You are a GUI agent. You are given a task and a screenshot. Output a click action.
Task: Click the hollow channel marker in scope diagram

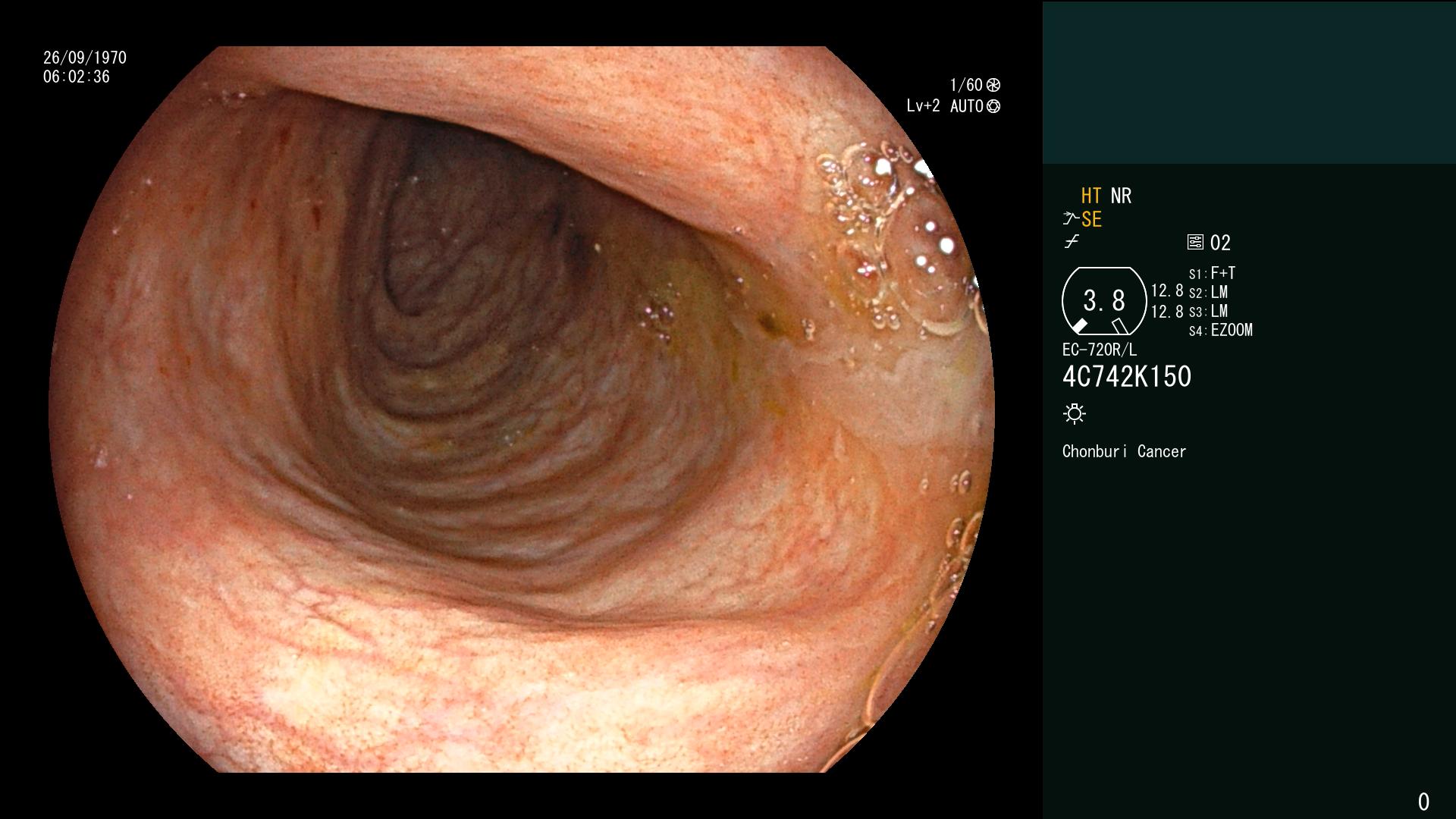pos(1120,326)
